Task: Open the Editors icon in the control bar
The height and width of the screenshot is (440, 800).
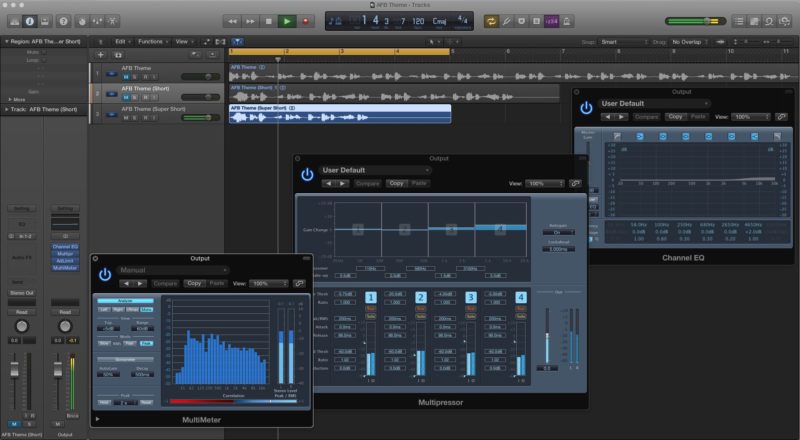Action: click(x=112, y=21)
